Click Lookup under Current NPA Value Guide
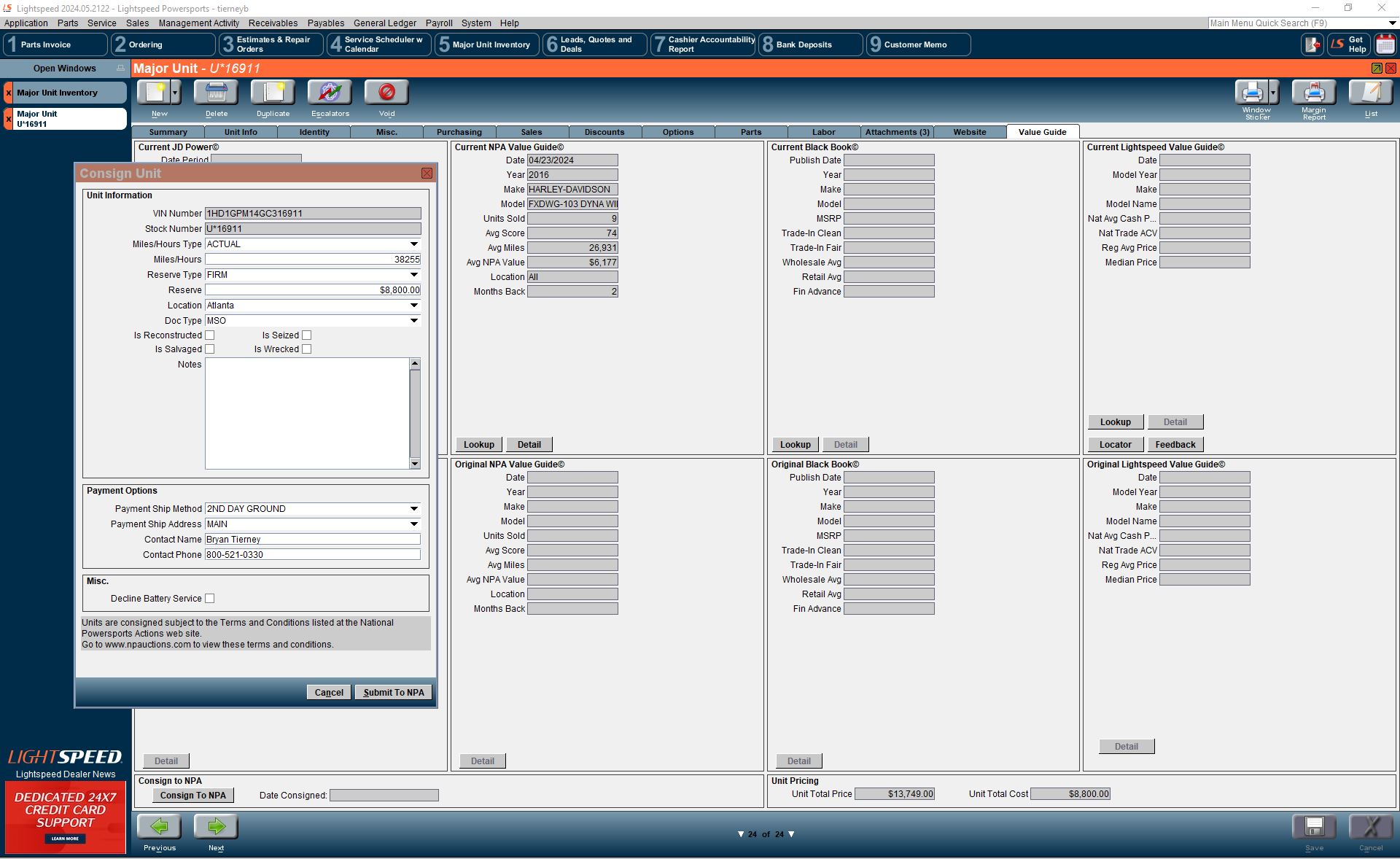Screen dimensions: 1400x859 pyautogui.click(x=479, y=445)
